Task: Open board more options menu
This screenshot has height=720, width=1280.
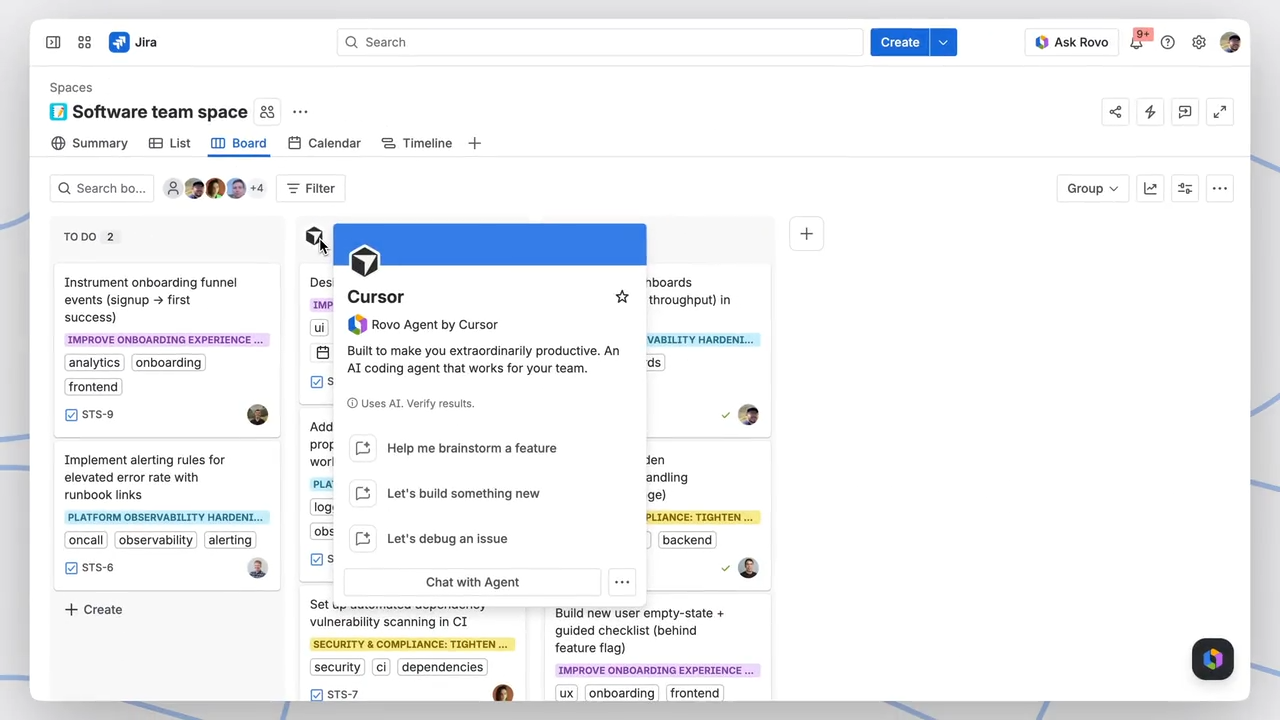Action: point(1220,188)
